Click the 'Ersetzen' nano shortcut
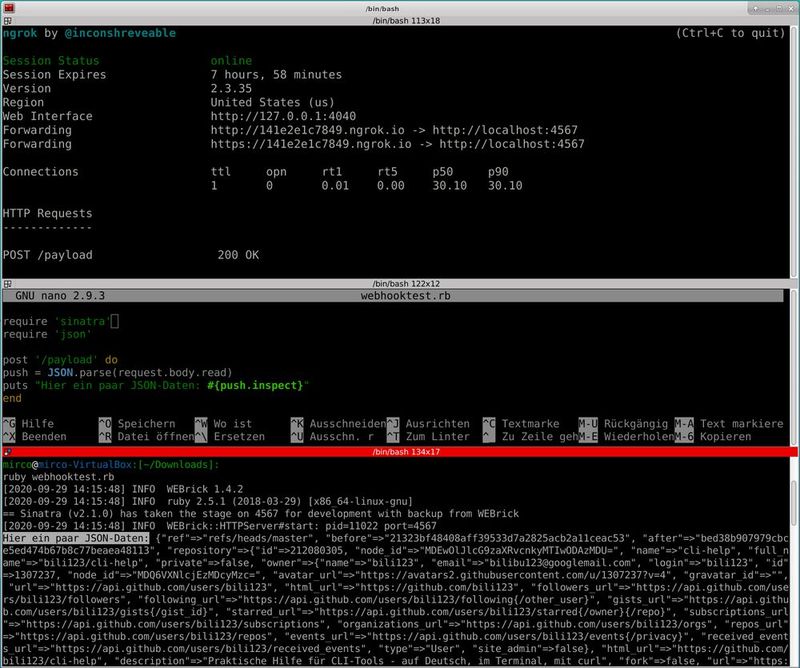 [x=230, y=437]
